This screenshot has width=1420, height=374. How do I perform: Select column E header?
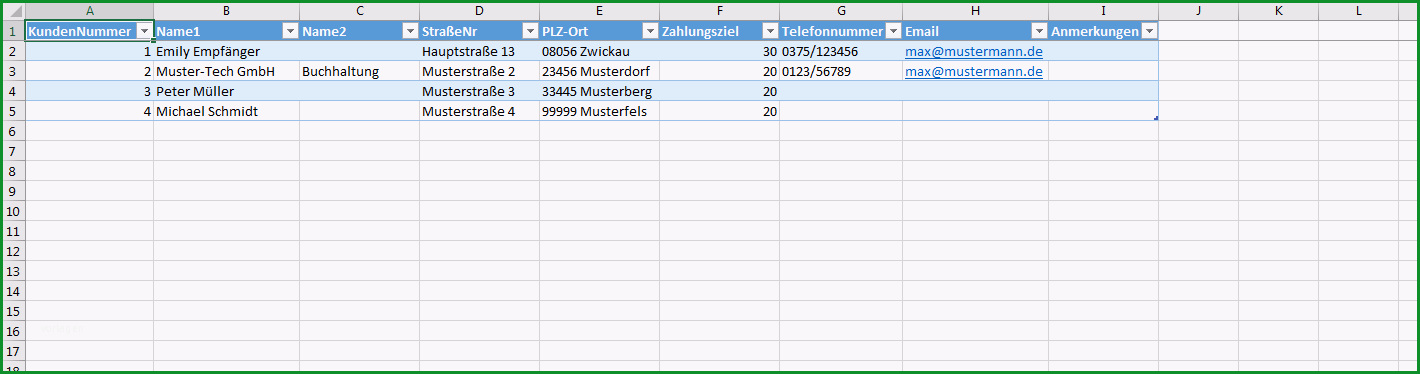(x=599, y=10)
